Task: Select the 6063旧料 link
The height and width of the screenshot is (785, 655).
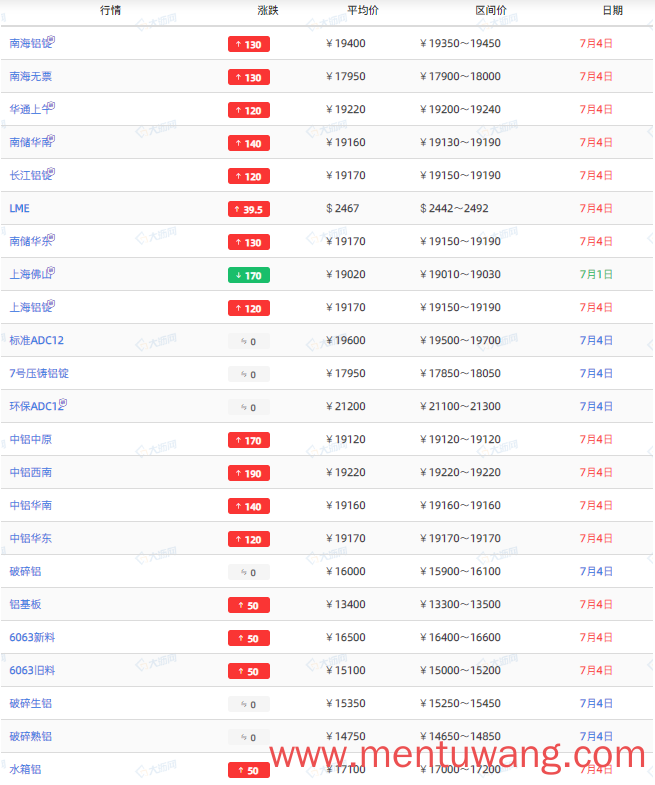Action: tap(32, 671)
